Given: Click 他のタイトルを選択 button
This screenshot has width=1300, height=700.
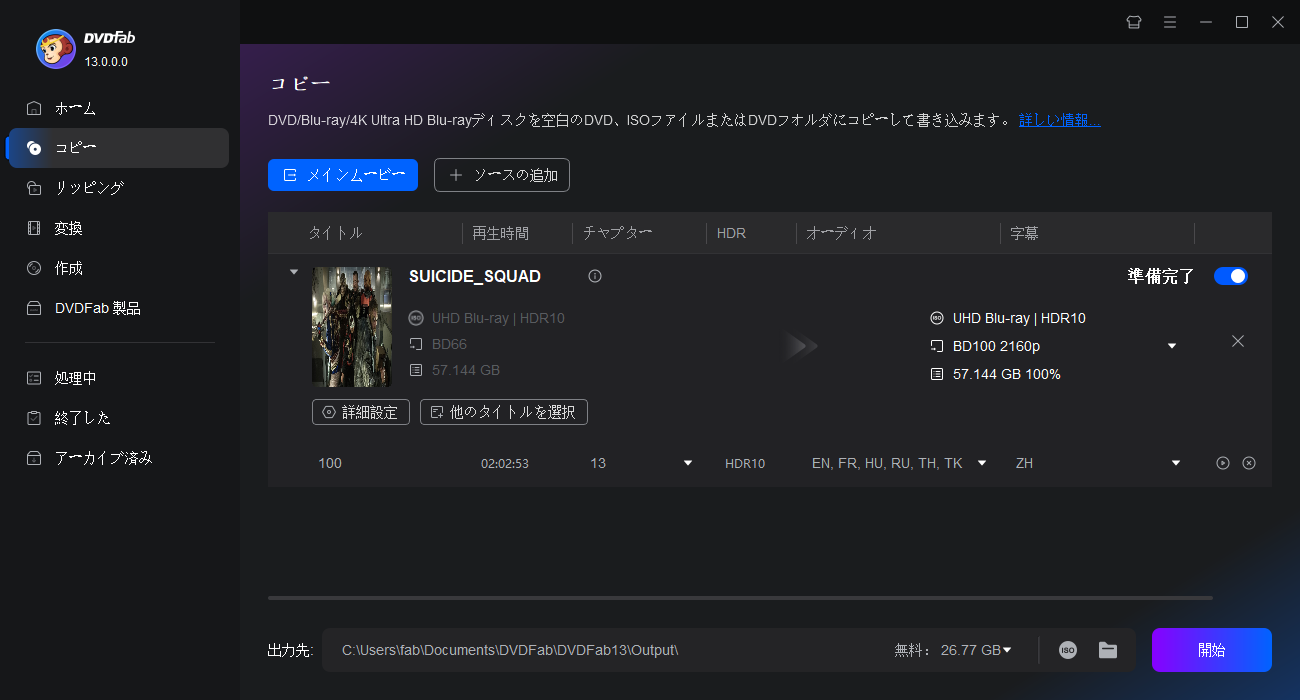Looking at the screenshot, I should pos(504,412).
